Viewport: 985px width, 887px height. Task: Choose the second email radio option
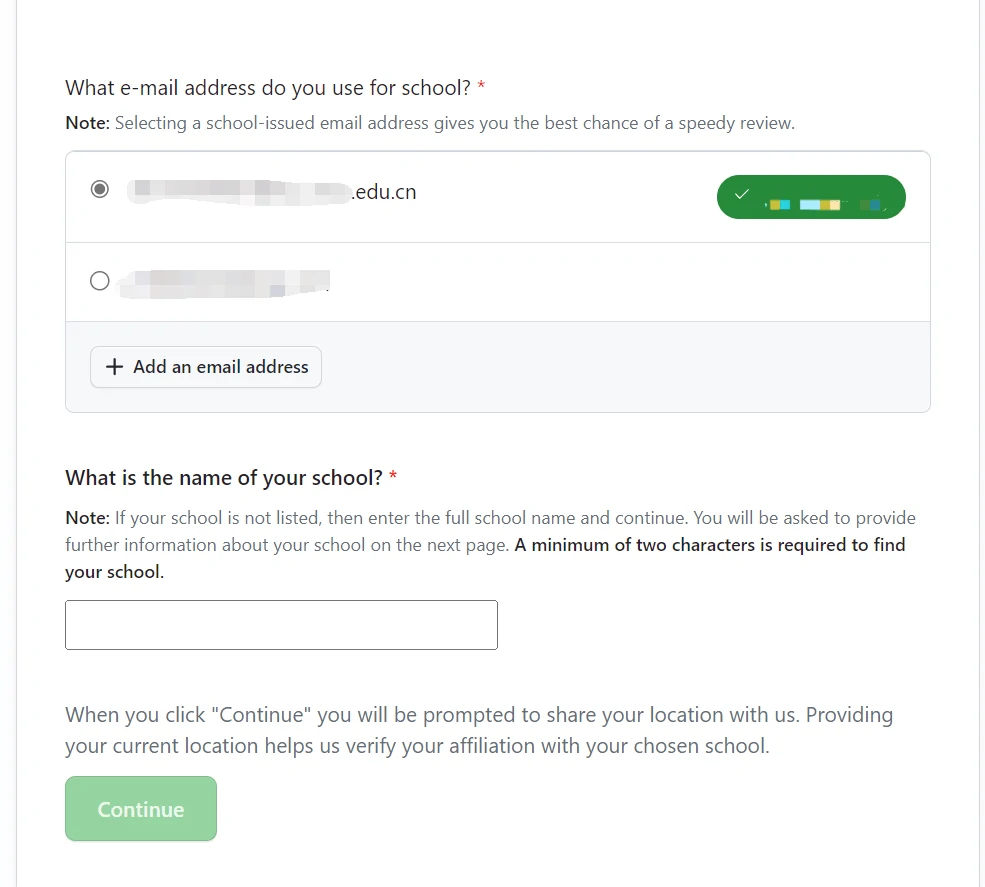tap(100, 281)
